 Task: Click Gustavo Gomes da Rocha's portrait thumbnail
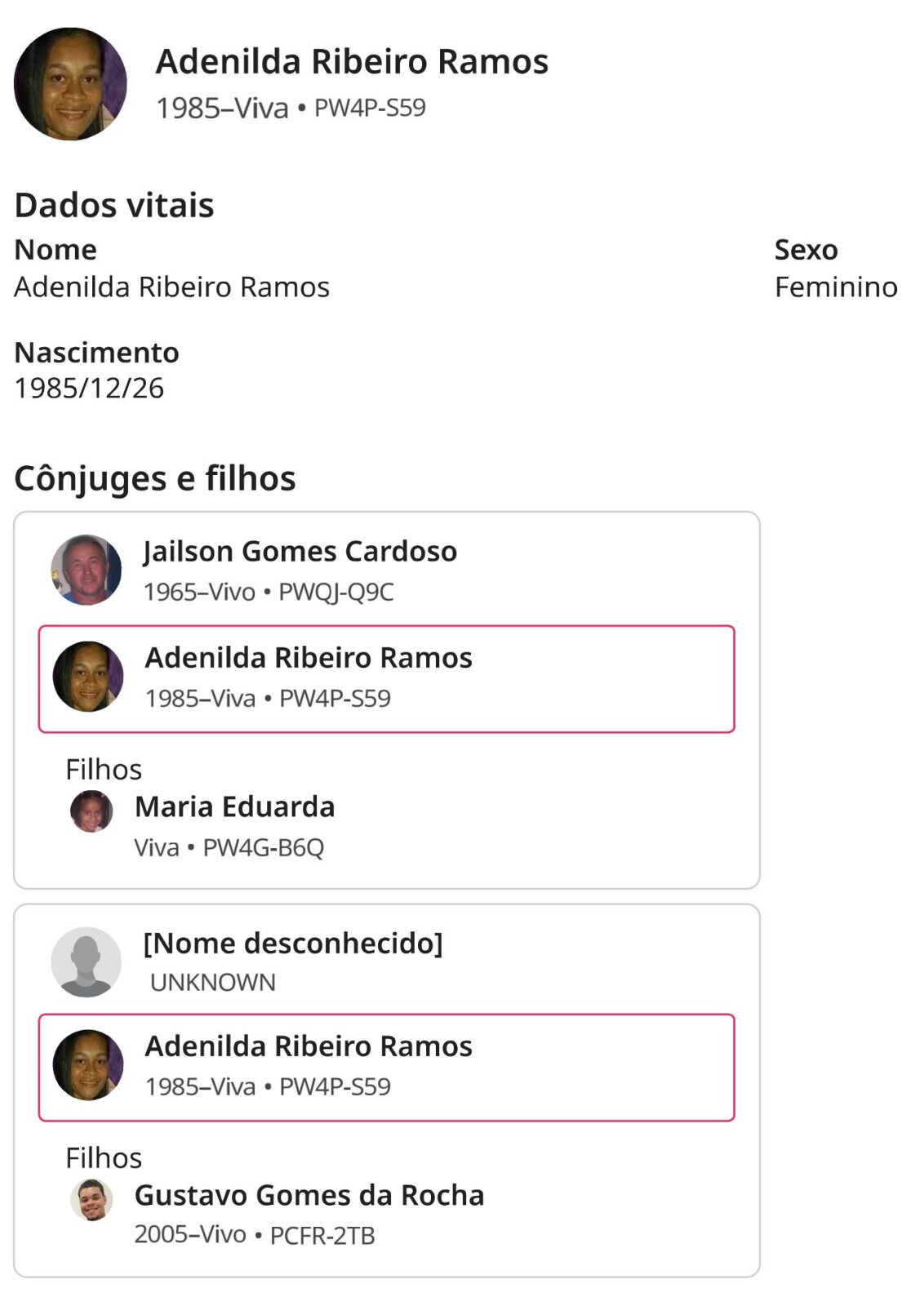point(91,1200)
